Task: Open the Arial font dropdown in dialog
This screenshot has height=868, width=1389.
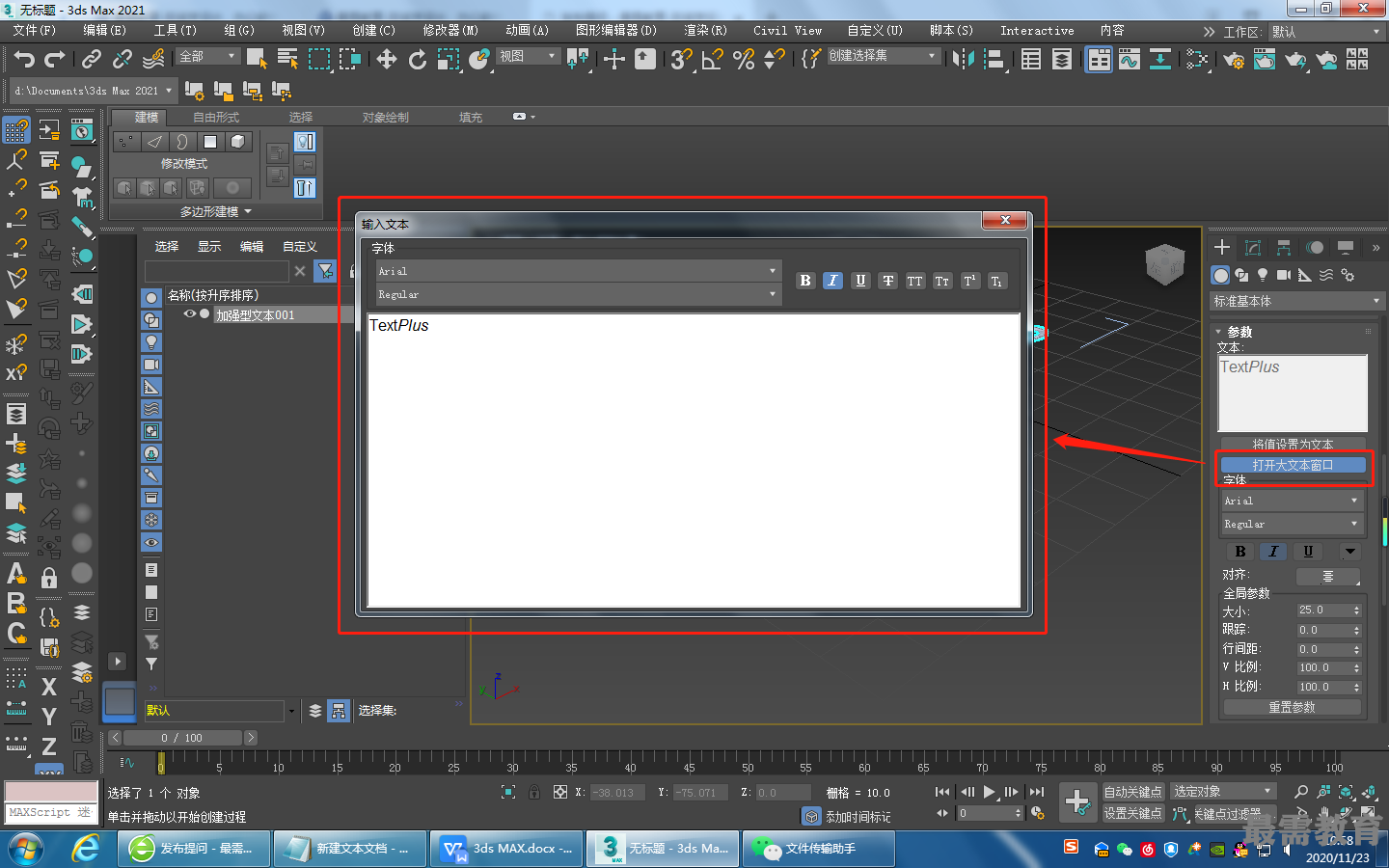Action: click(x=577, y=271)
